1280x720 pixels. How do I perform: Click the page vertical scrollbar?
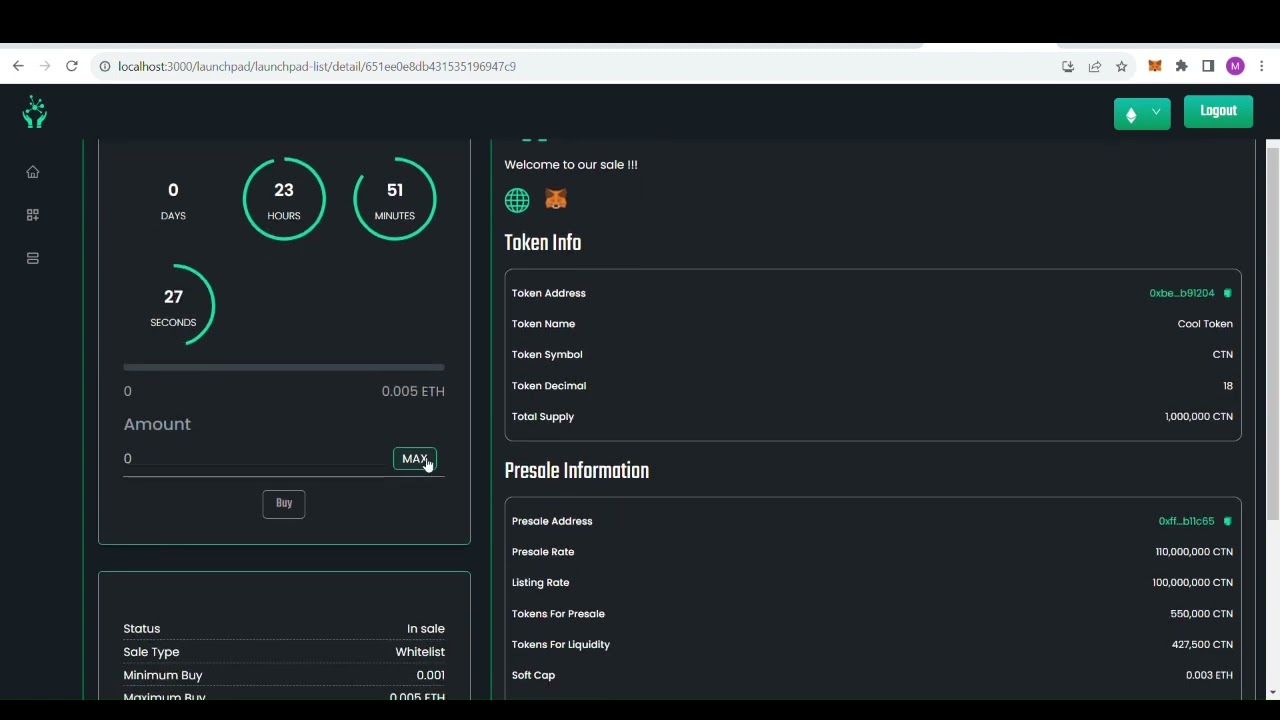pyautogui.click(x=1272, y=335)
